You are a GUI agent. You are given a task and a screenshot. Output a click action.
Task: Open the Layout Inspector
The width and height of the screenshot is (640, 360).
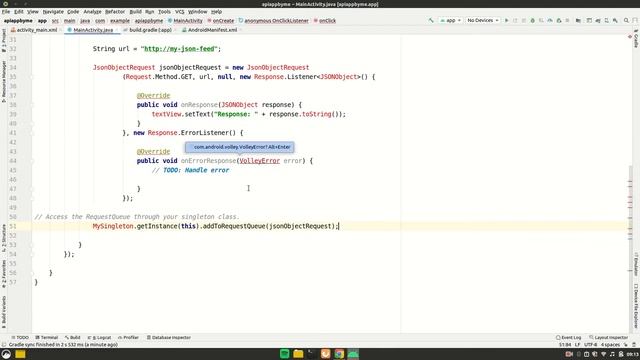[x=609, y=338]
